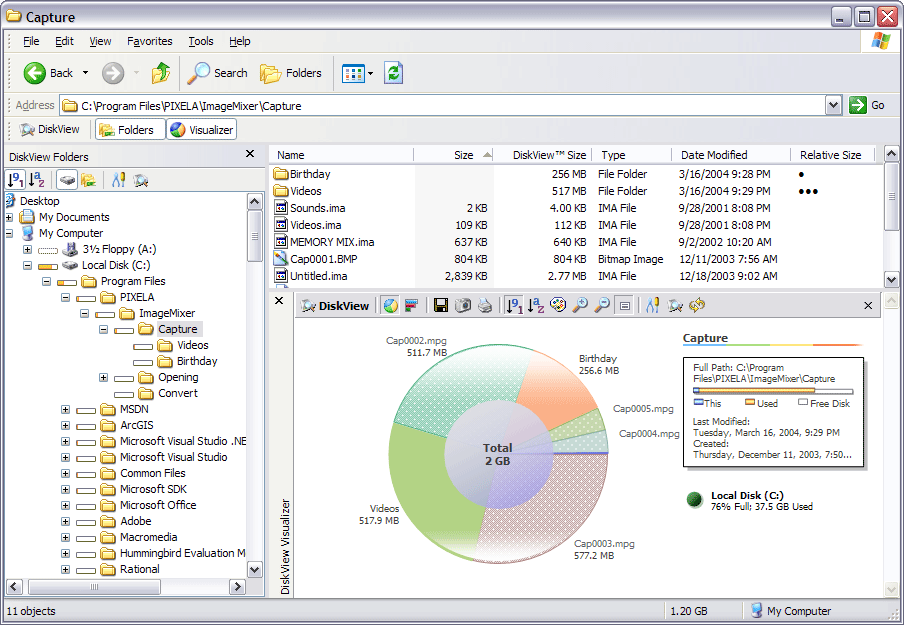
Task: Collapse the My Computer tree node
Action: tap(9, 234)
